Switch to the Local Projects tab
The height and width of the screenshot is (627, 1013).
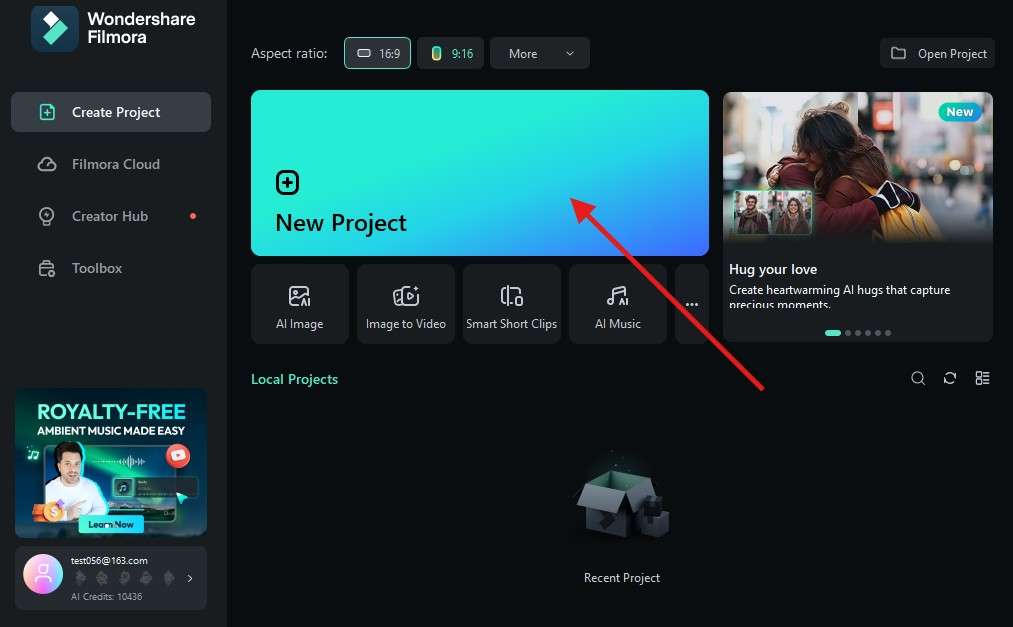click(294, 379)
